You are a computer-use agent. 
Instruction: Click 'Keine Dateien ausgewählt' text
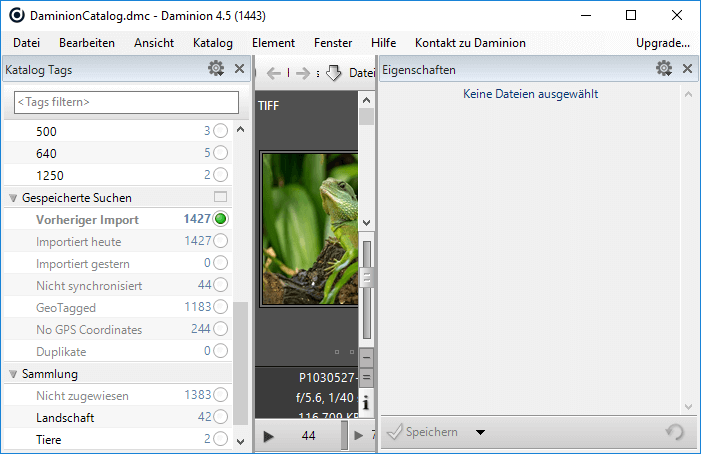[530, 94]
